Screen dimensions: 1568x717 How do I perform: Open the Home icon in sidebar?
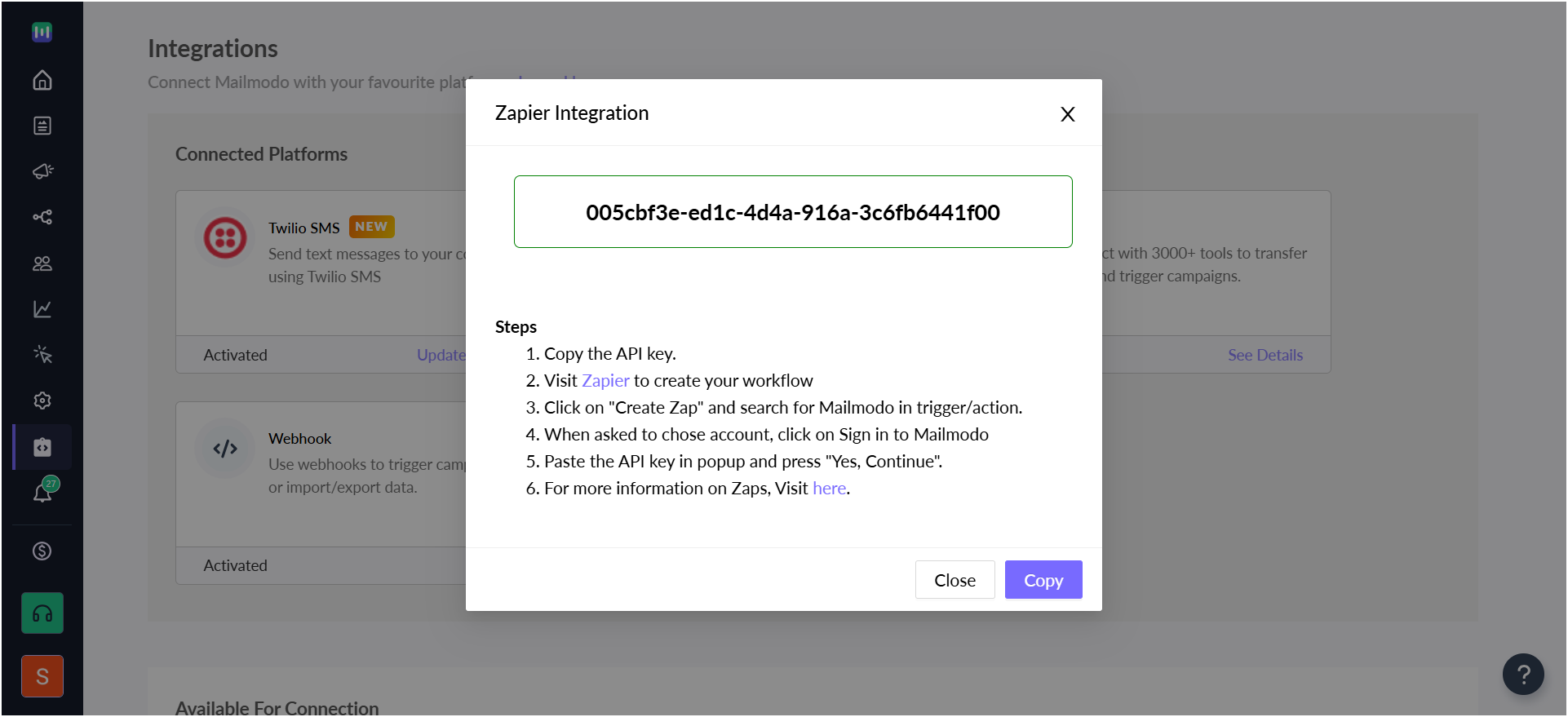(42, 80)
